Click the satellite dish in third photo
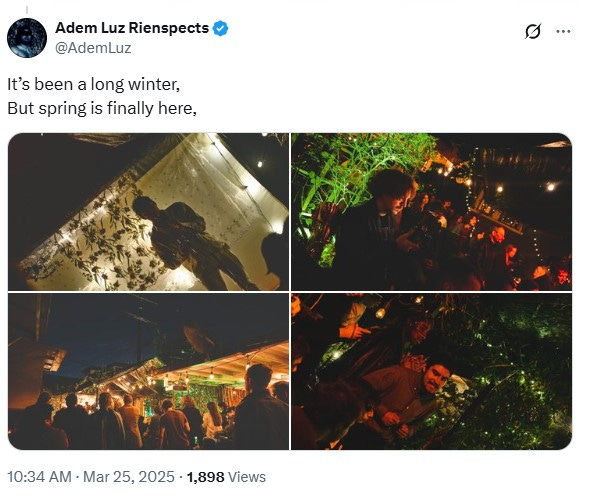The width and height of the screenshot is (589, 501). pos(198,340)
